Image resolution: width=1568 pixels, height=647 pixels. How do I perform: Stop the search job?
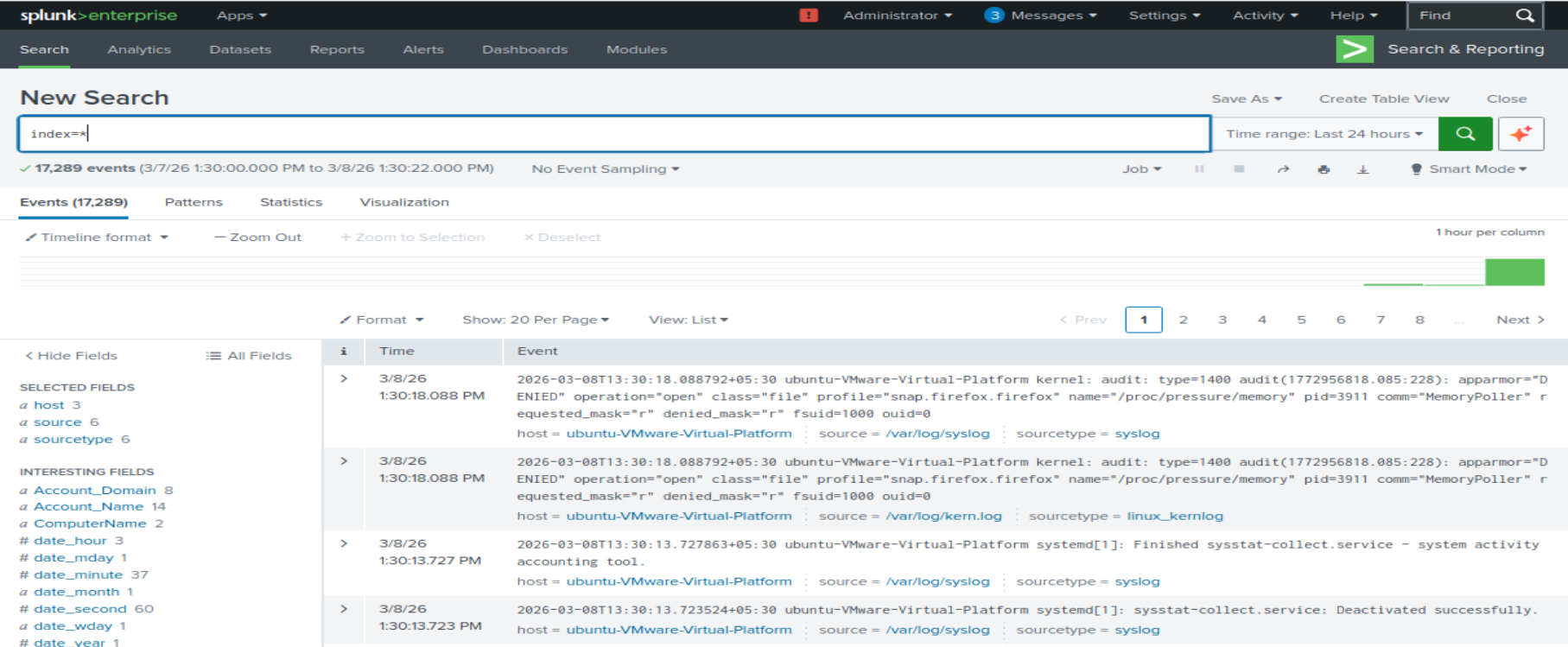pos(1239,169)
